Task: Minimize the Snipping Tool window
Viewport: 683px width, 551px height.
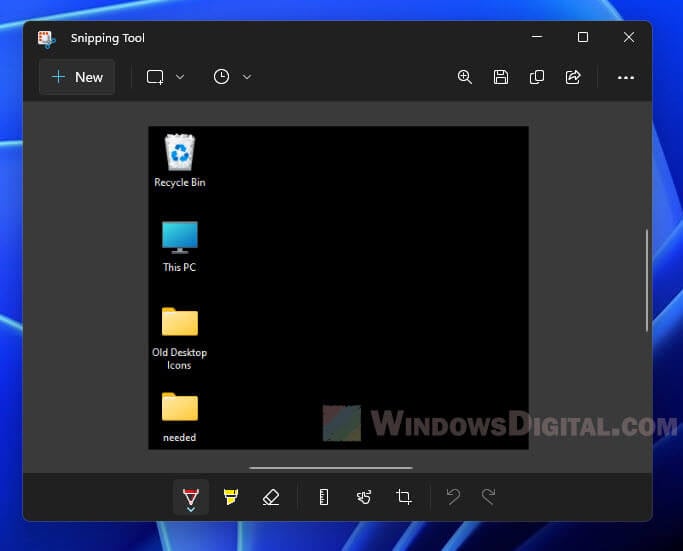Action: 537,37
